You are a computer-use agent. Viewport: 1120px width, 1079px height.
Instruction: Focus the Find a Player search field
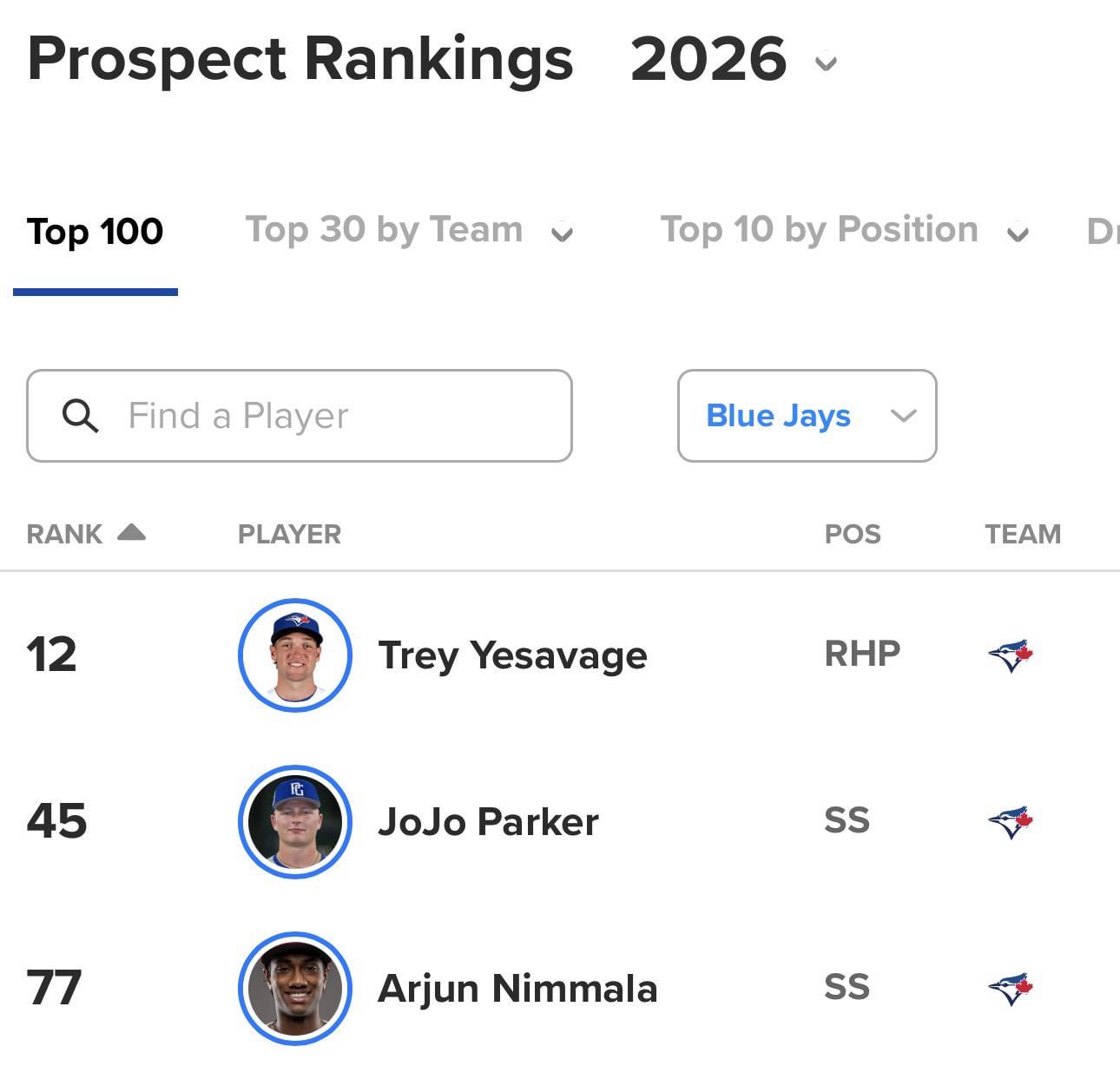tap(330, 416)
